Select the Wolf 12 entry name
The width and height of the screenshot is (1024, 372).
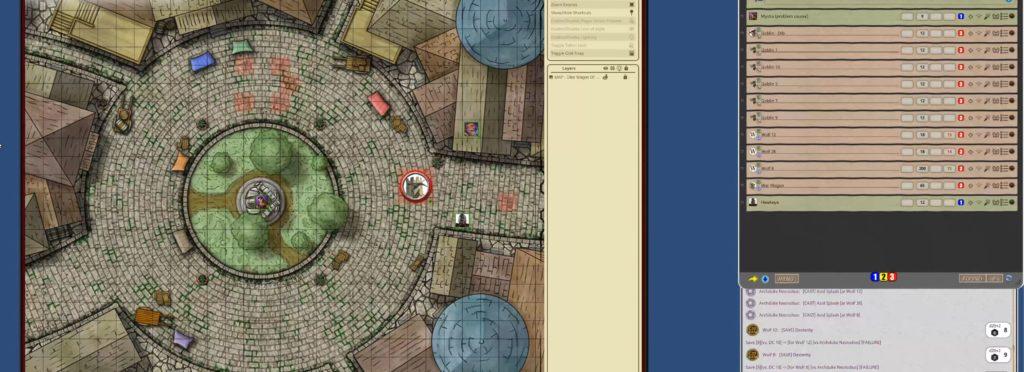pyautogui.click(x=769, y=135)
